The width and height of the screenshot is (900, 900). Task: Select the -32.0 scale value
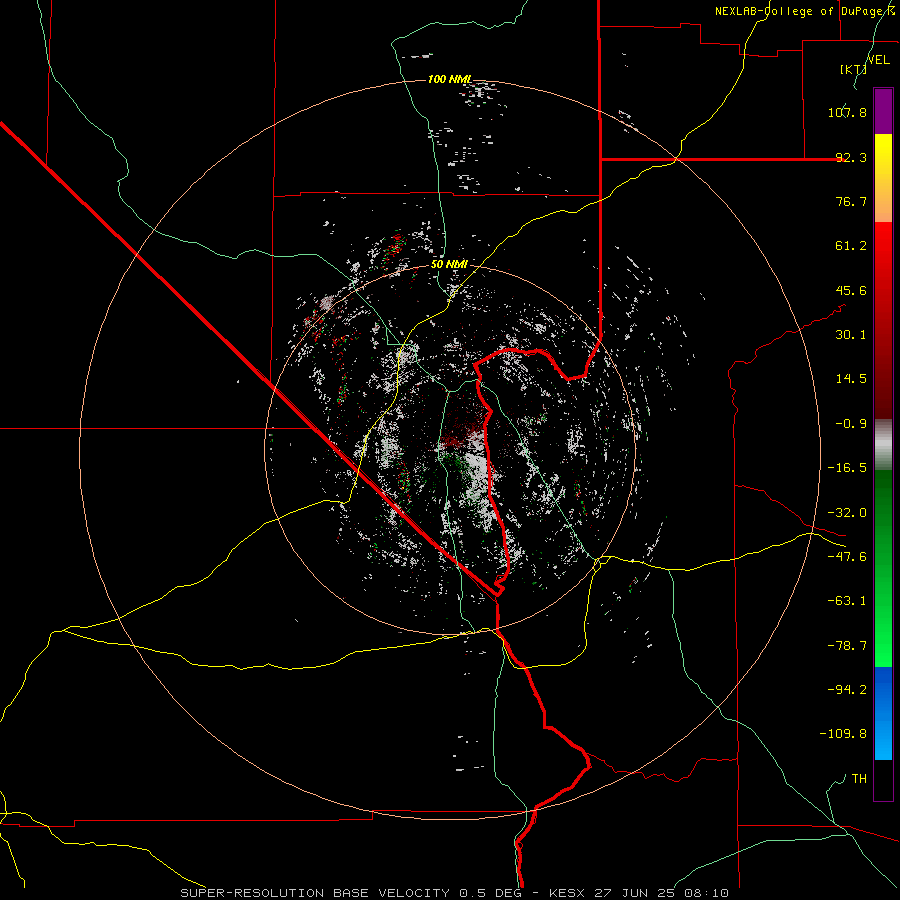point(847,513)
